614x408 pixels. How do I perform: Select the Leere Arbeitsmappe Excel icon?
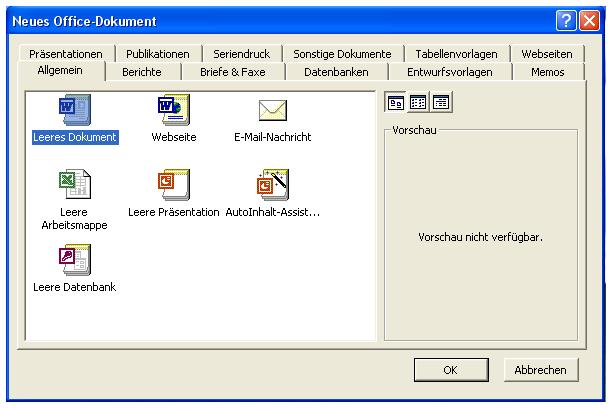[x=75, y=184]
